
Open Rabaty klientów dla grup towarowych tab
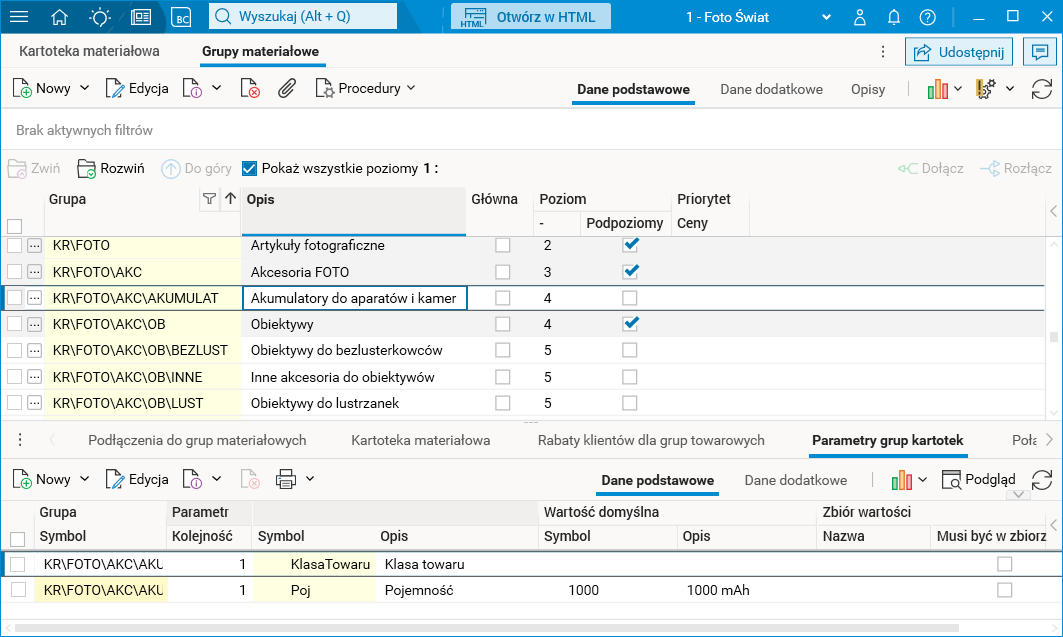click(651, 440)
